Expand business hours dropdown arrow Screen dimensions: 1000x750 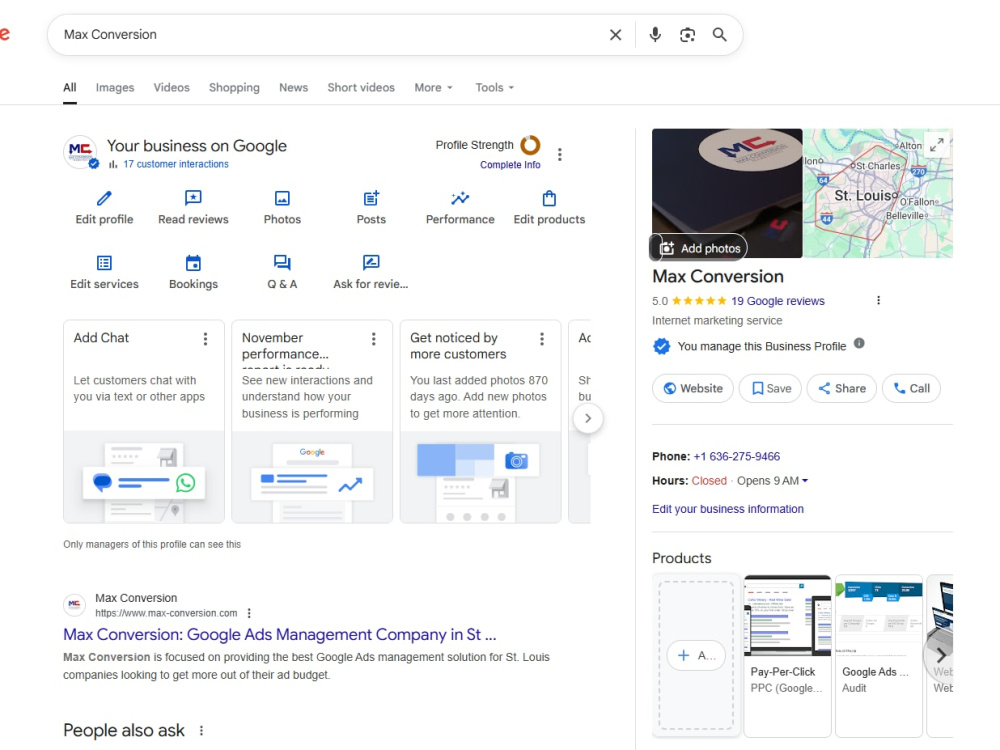click(x=805, y=481)
